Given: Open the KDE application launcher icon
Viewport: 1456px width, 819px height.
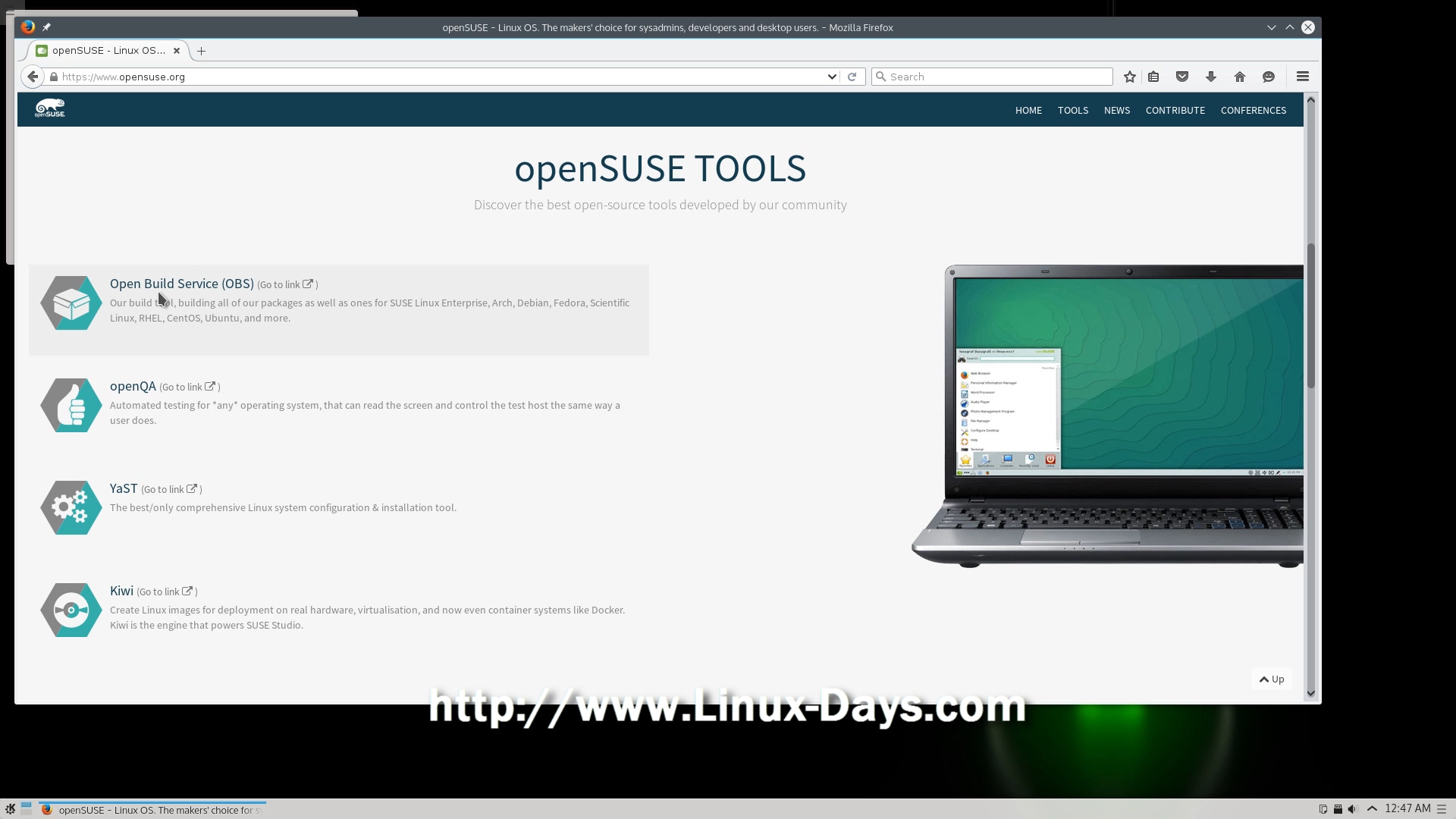Looking at the screenshot, I should coord(10,809).
